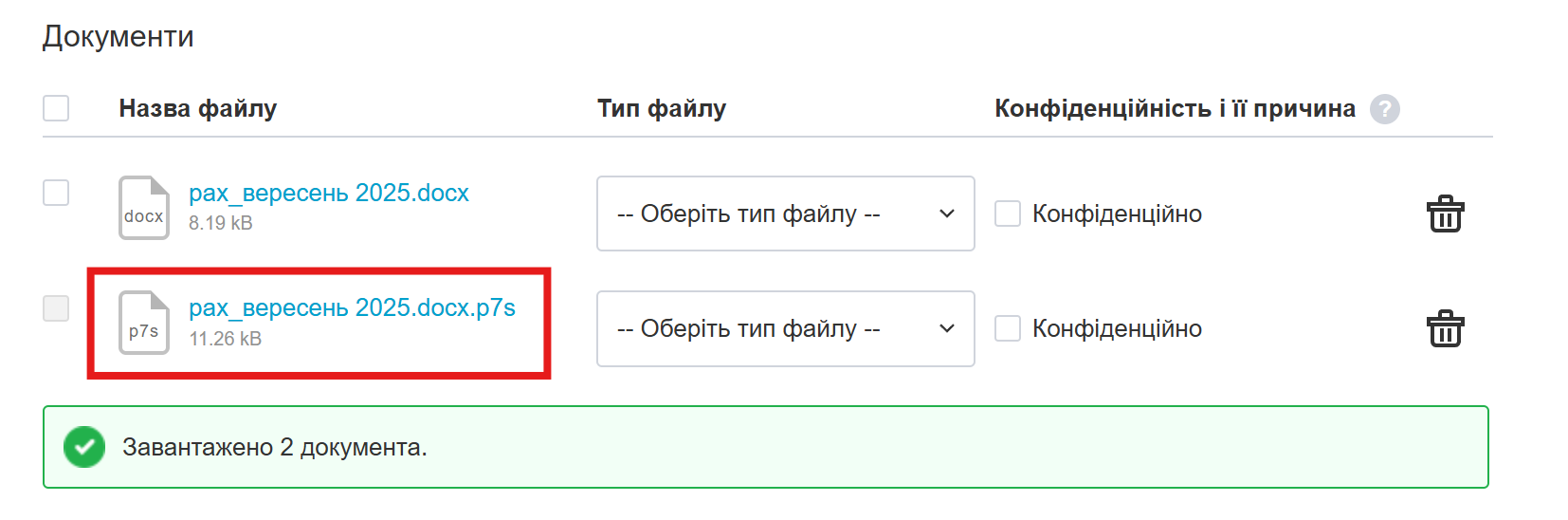Open the рах_вересень 2025.docx link
Screen dimensions: 1568x520
(x=328, y=193)
